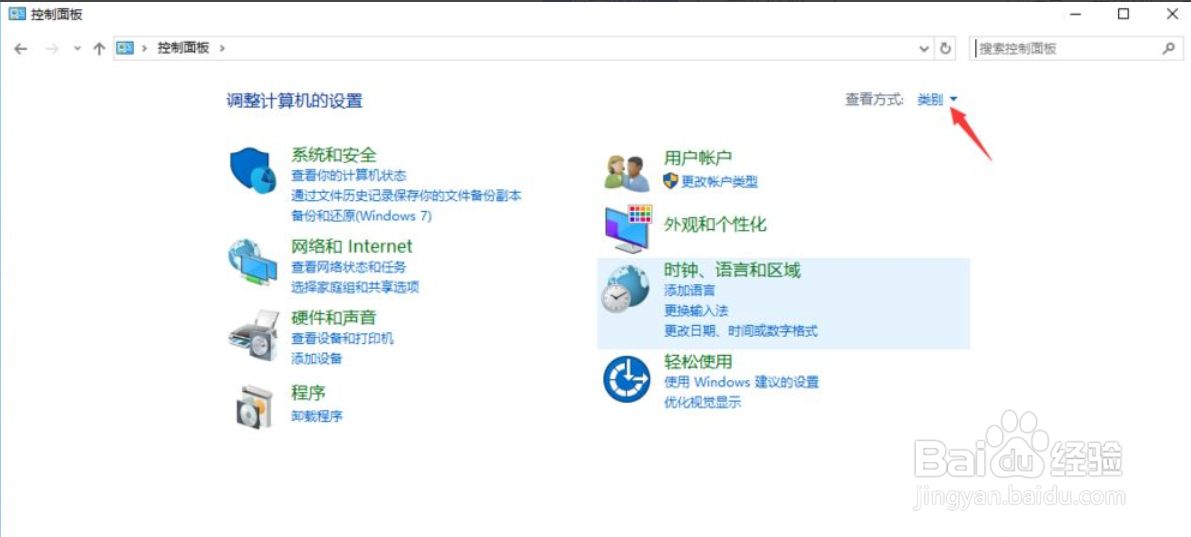Open the 外观和个性化 monitor icon
Screen dimensions: 1191x537
(x=628, y=228)
